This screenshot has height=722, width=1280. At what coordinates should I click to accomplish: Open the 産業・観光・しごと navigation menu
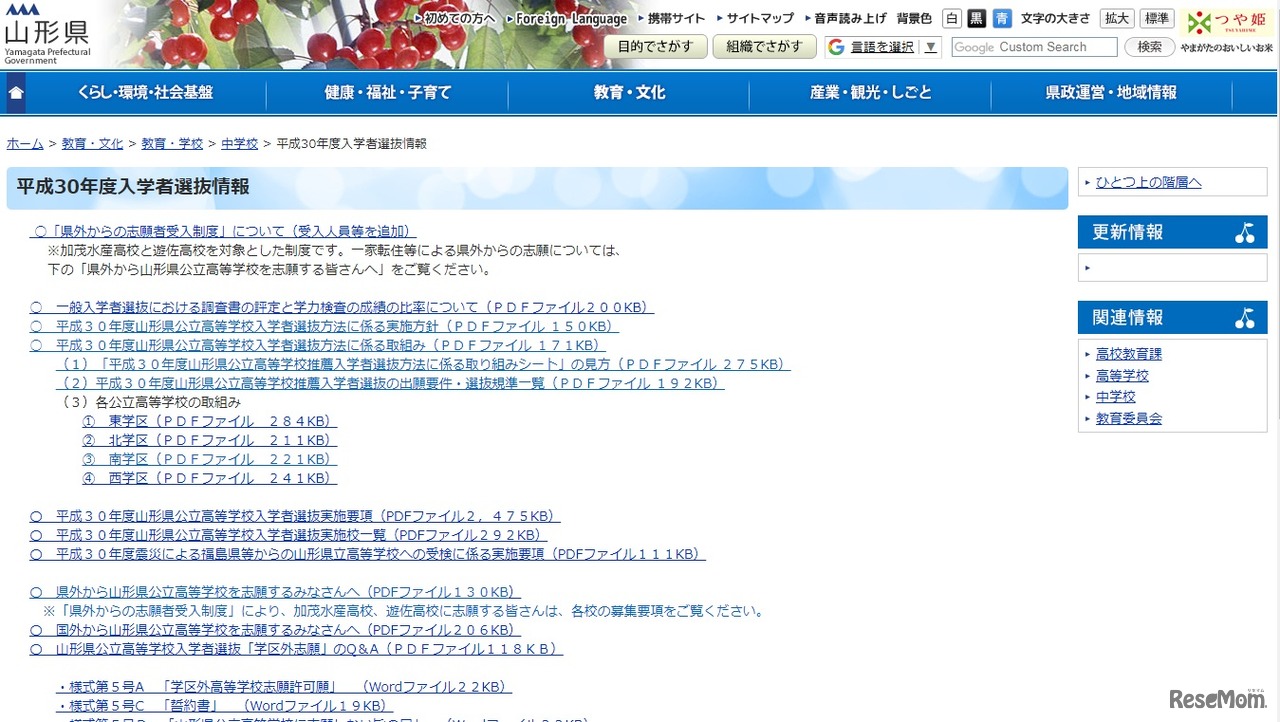869,91
